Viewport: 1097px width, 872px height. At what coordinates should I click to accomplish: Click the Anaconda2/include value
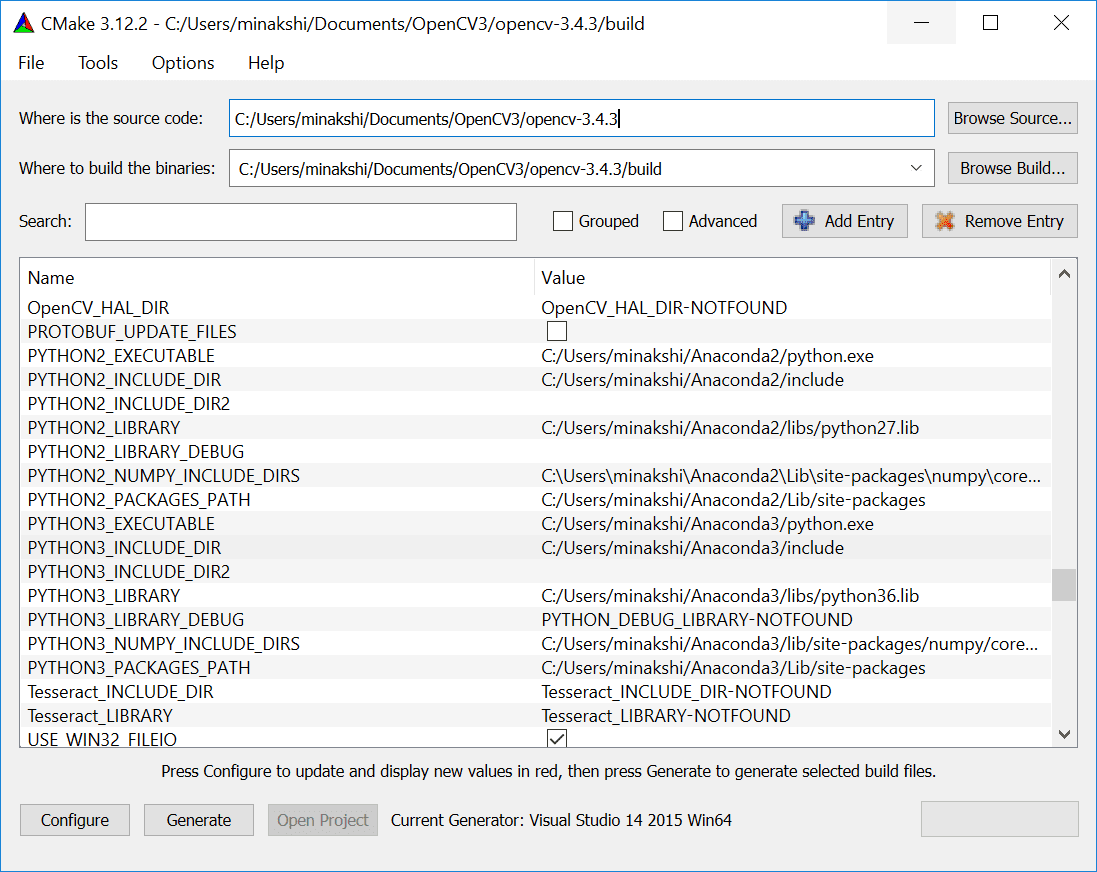[693, 380]
